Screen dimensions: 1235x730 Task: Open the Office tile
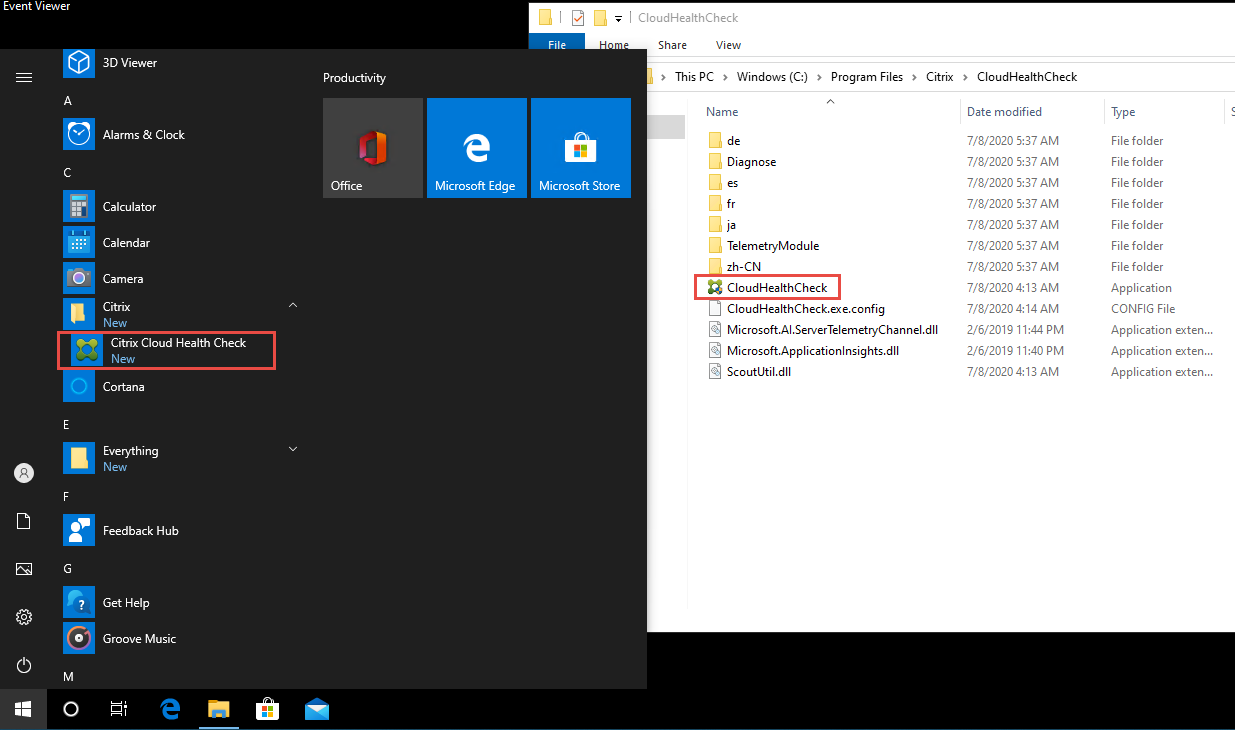pyautogui.click(x=372, y=148)
